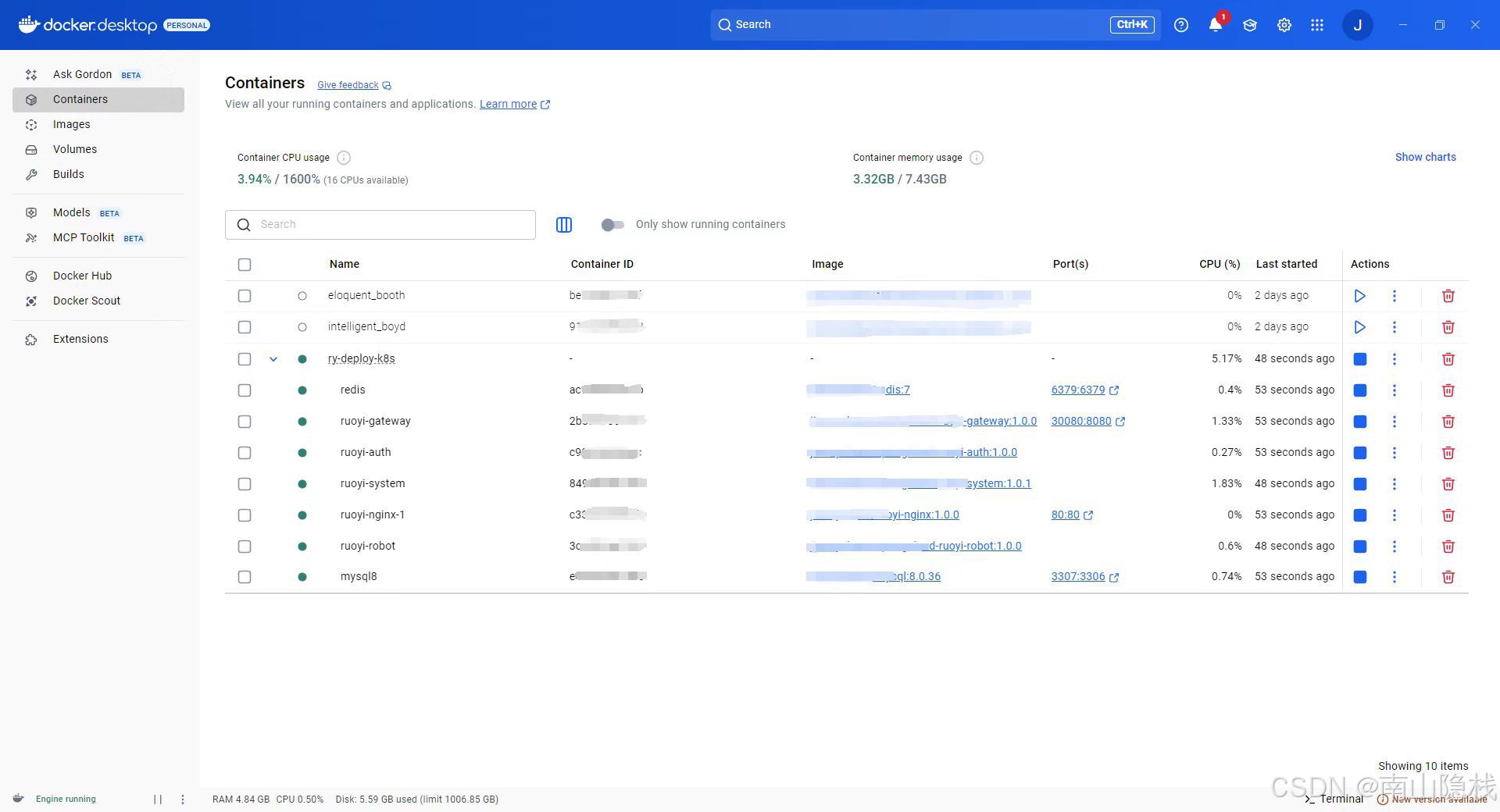Sort by the Name column header
This screenshot has height=812, width=1500.
click(345, 264)
